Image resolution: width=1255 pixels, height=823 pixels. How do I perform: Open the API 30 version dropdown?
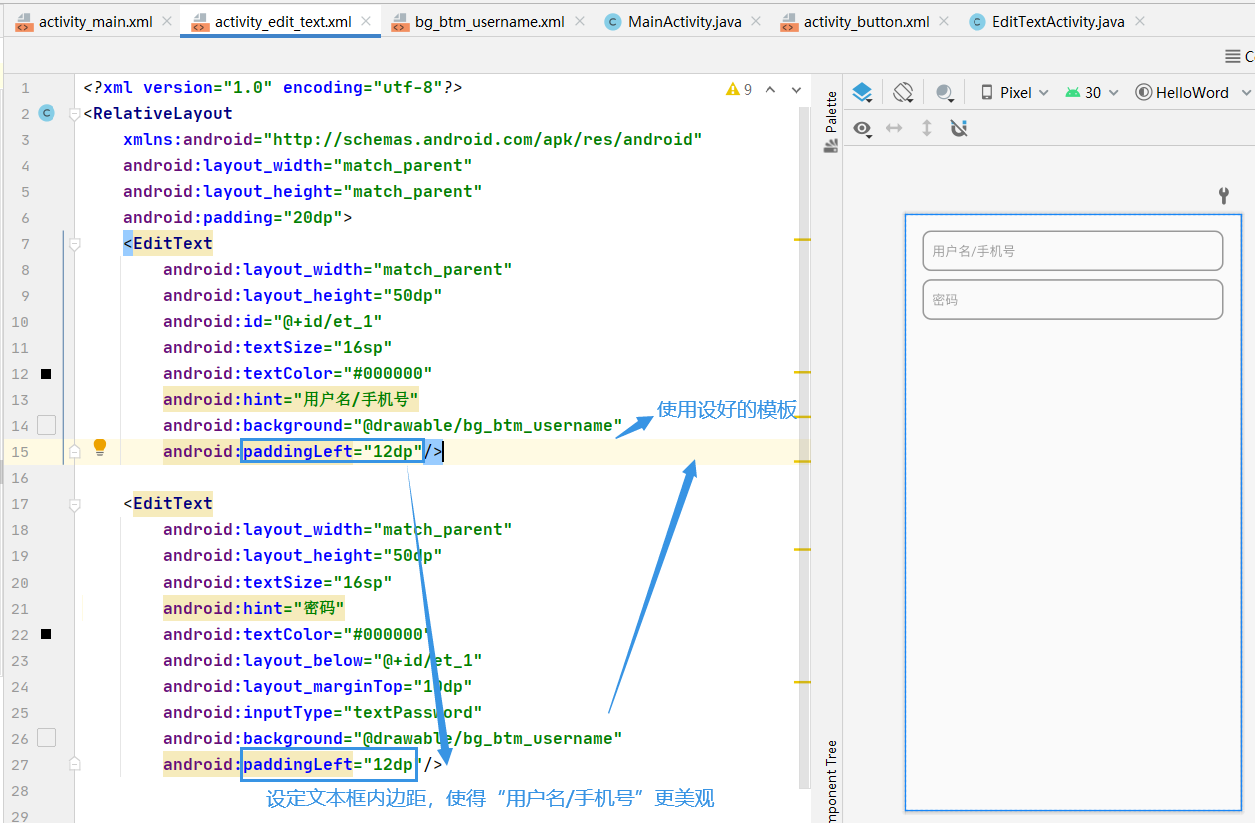(x=1092, y=92)
